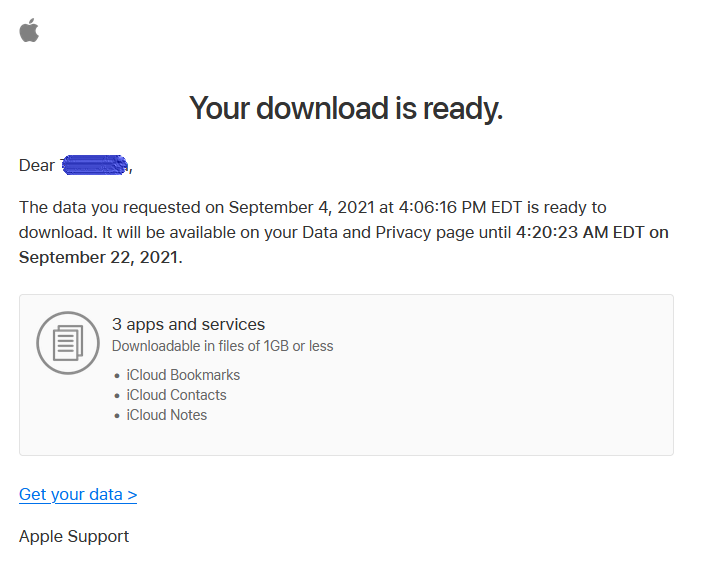Click the bullet before iCloud Notes
721x580 pixels.
click(117, 416)
